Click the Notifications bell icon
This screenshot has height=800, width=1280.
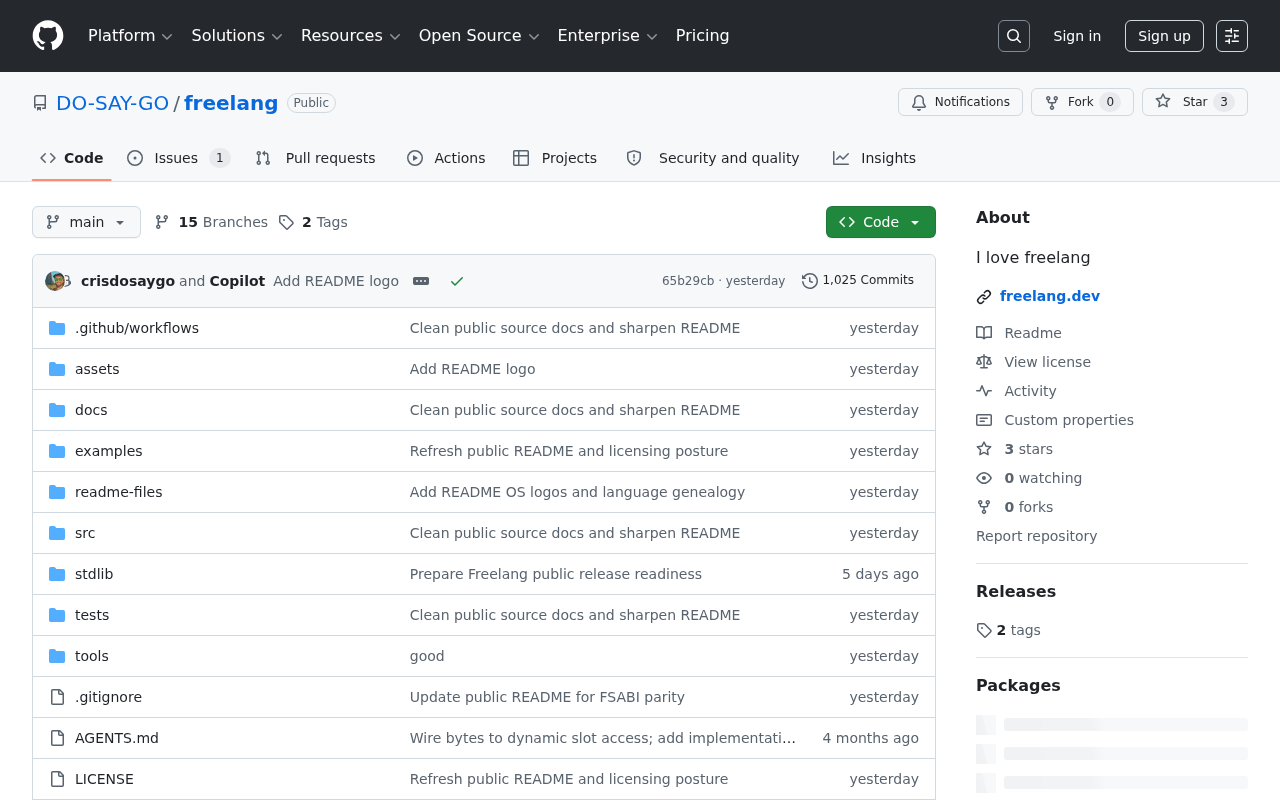[919, 102]
